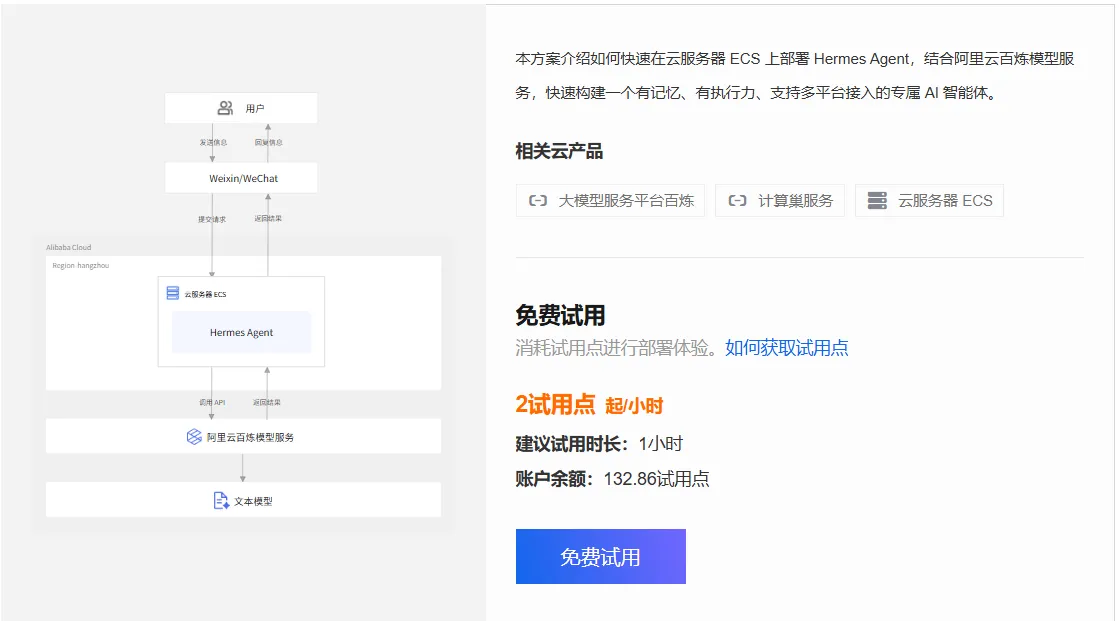1119x621 pixels.
Task: Click the 相关云产品 heading
Action: point(559,151)
